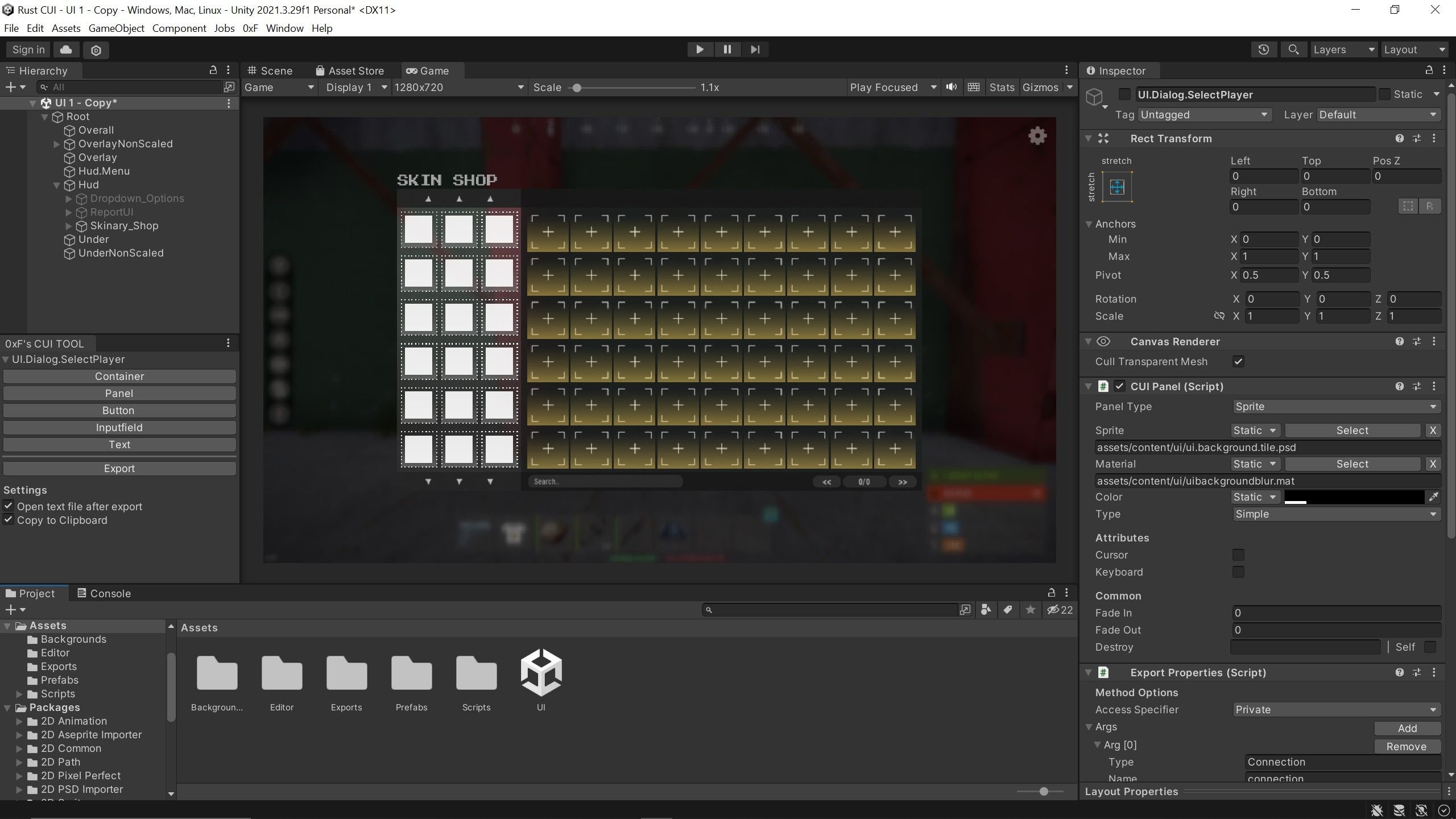
Task: Switch to the Console tab
Action: click(104, 593)
